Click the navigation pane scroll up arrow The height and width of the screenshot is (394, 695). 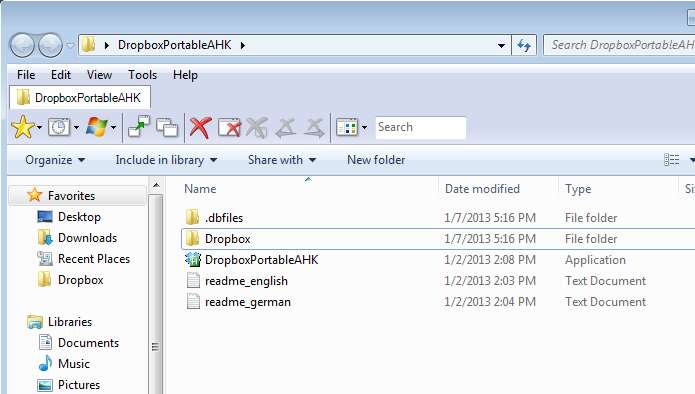click(x=156, y=185)
